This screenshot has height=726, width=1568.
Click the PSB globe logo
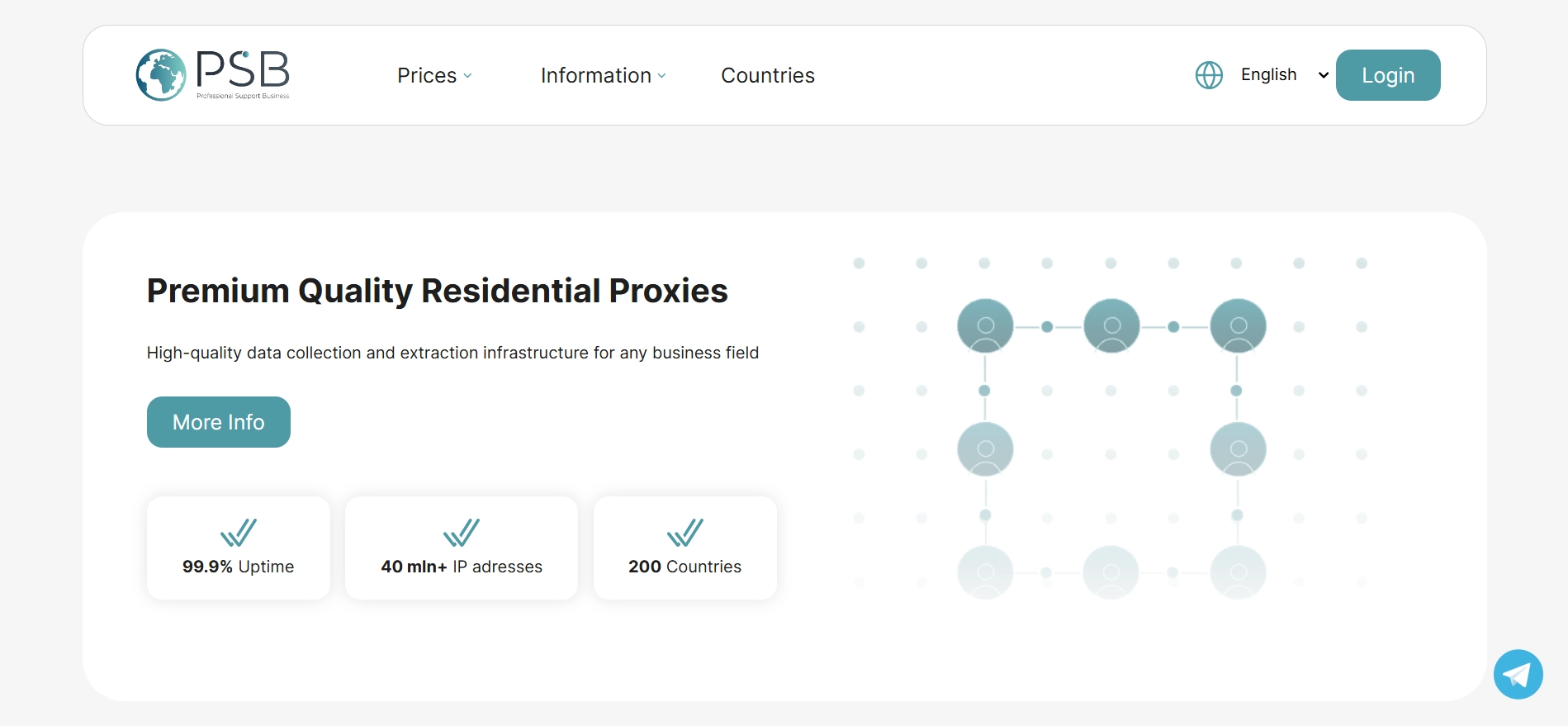(161, 75)
